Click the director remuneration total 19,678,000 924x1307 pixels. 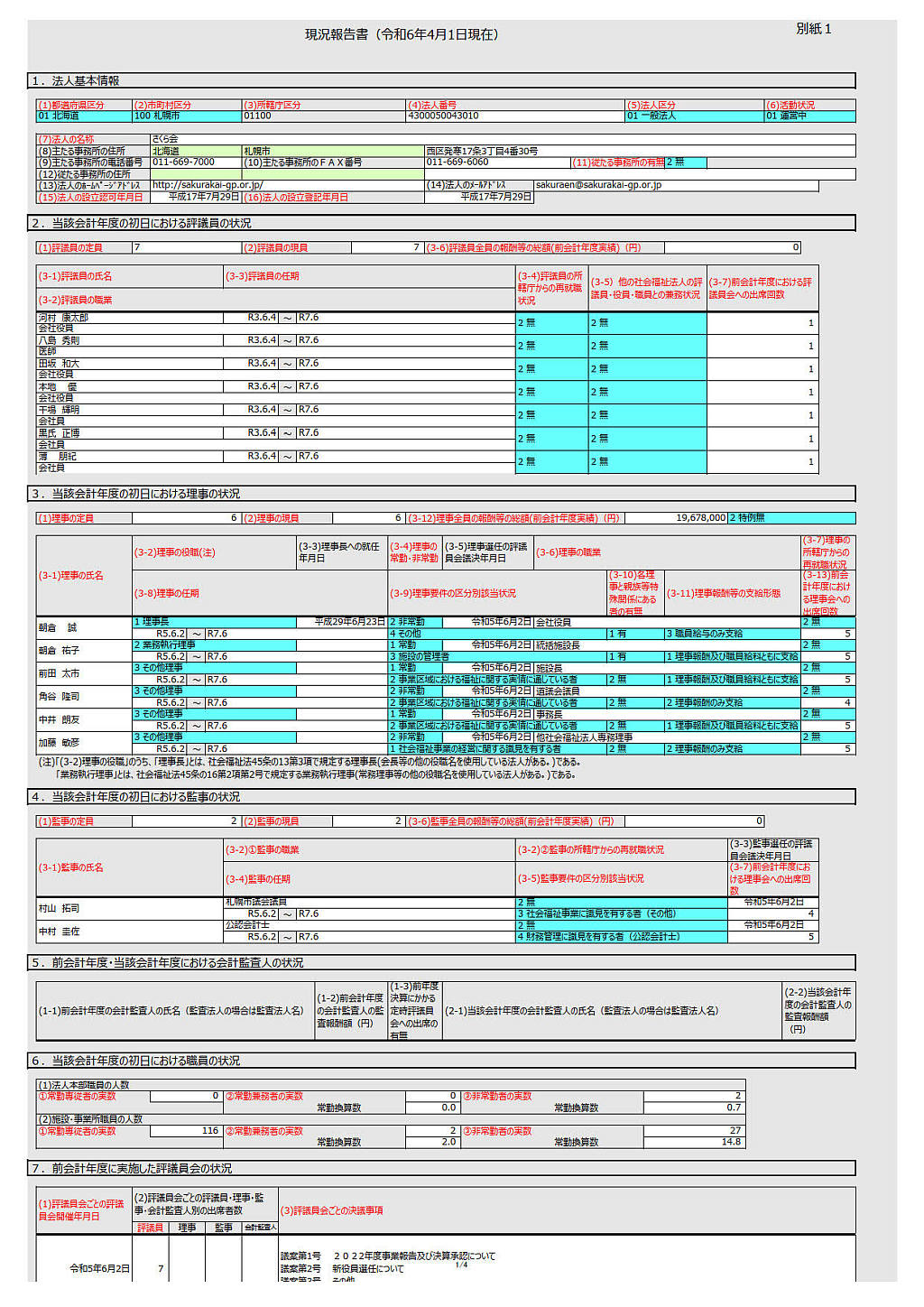point(676,518)
